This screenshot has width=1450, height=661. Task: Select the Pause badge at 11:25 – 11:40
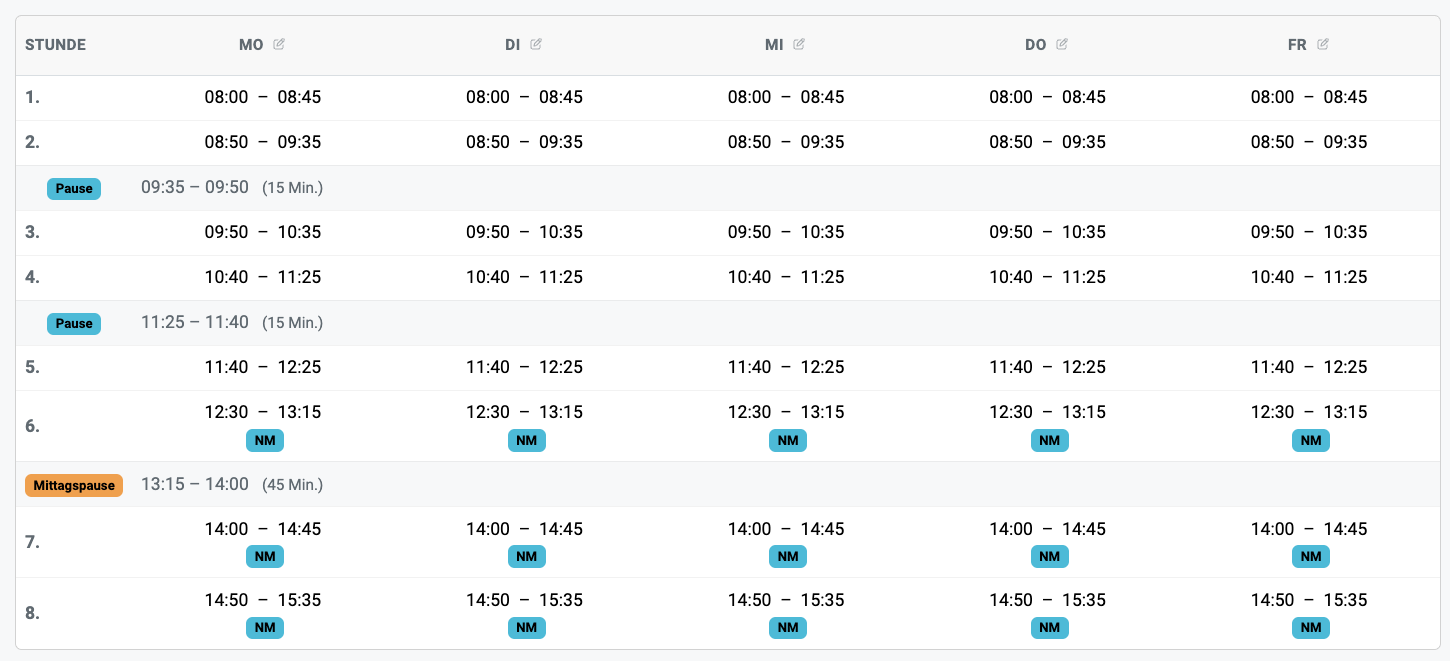74,323
